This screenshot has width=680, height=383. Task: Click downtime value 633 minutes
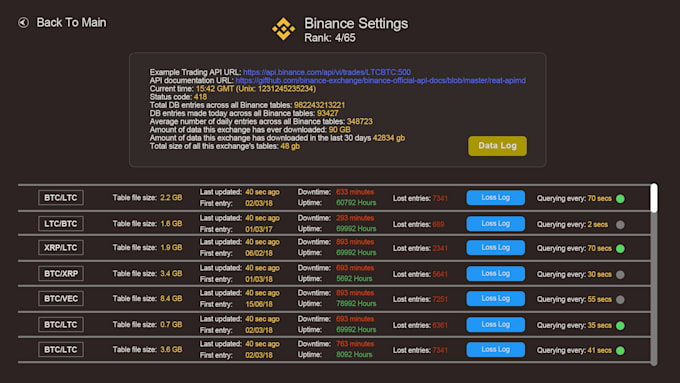pyautogui.click(x=355, y=192)
